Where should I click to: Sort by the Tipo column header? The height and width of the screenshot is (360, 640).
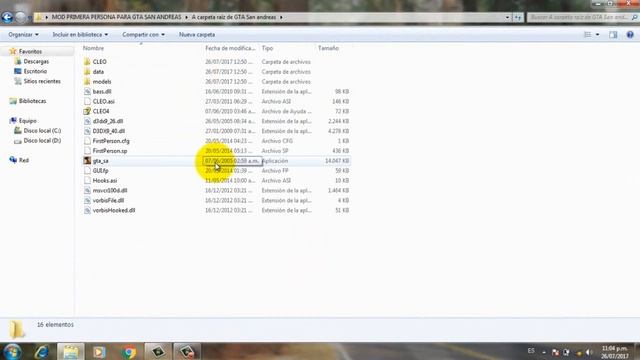pos(267,48)
